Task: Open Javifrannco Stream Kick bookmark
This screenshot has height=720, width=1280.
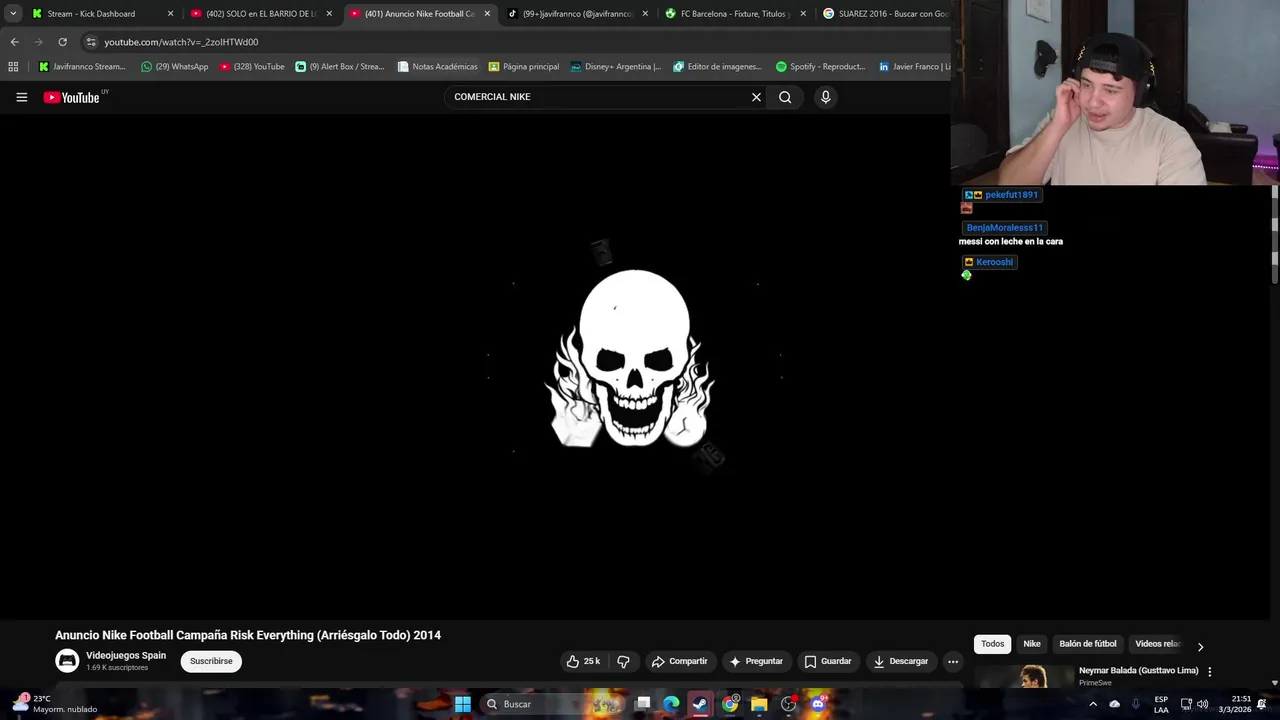Action: coord(82,67)
